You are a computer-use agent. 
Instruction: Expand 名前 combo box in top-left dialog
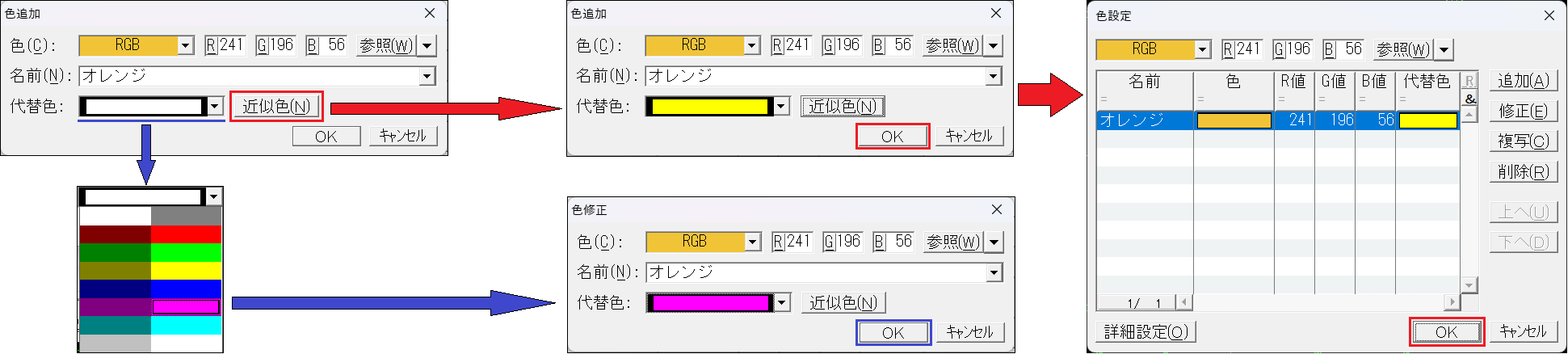(x=427, y=76)
